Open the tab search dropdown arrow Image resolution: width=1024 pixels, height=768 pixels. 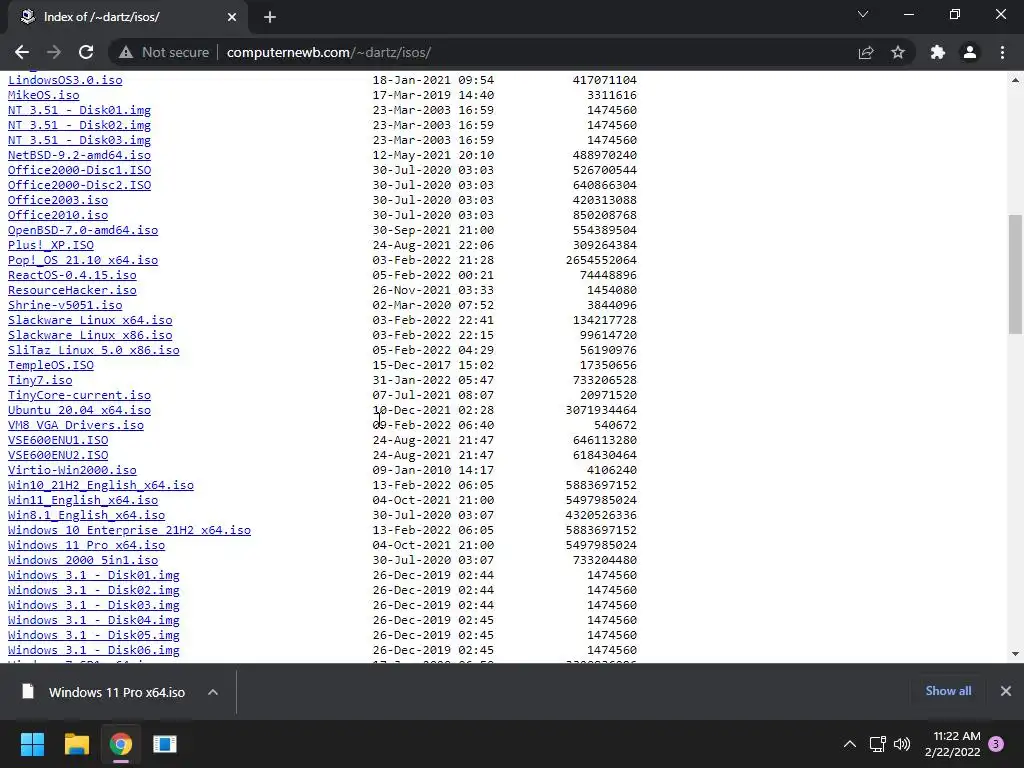tap(863, 14)
